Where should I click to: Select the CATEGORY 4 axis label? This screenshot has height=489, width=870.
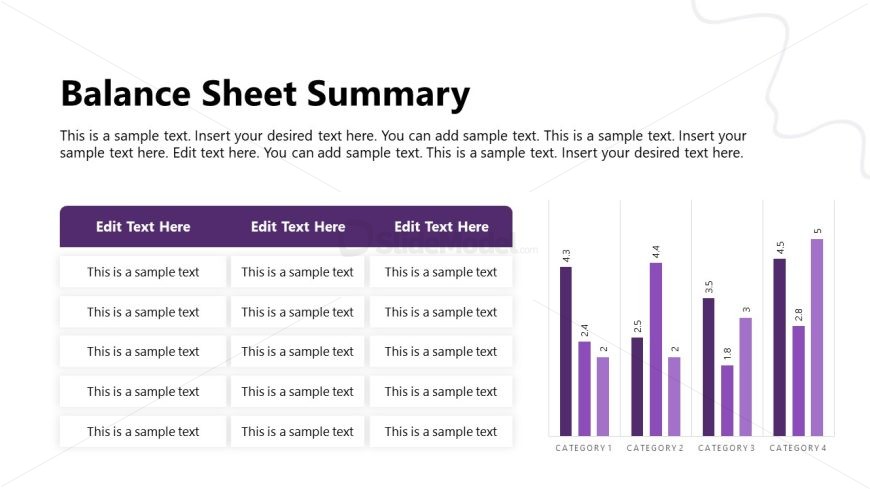pos(798,448)
